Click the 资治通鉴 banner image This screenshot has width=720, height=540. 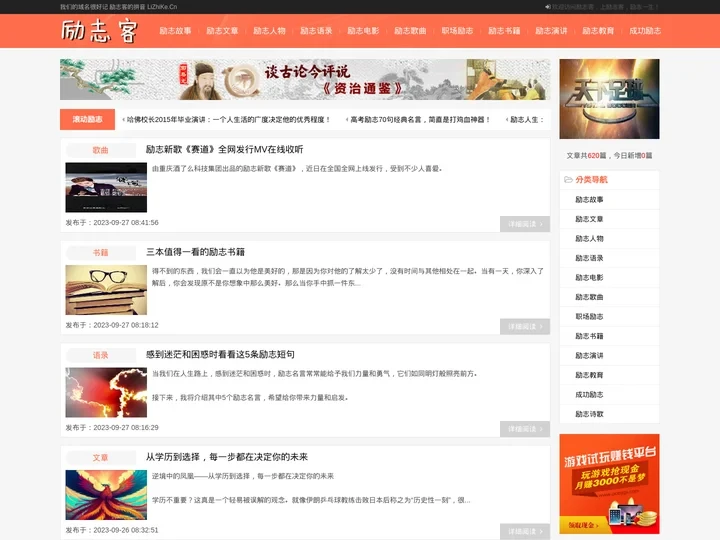coord(305,79)
